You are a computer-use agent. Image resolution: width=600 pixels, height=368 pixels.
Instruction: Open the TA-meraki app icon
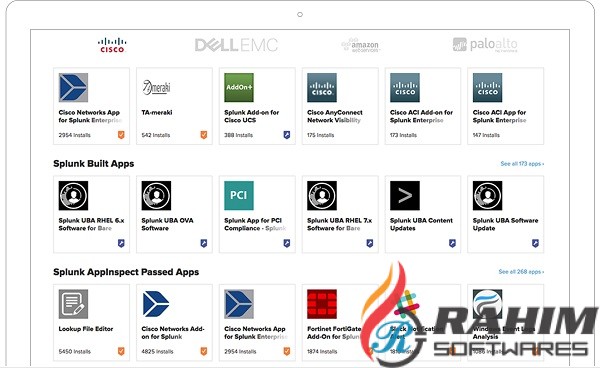[156, 88]
